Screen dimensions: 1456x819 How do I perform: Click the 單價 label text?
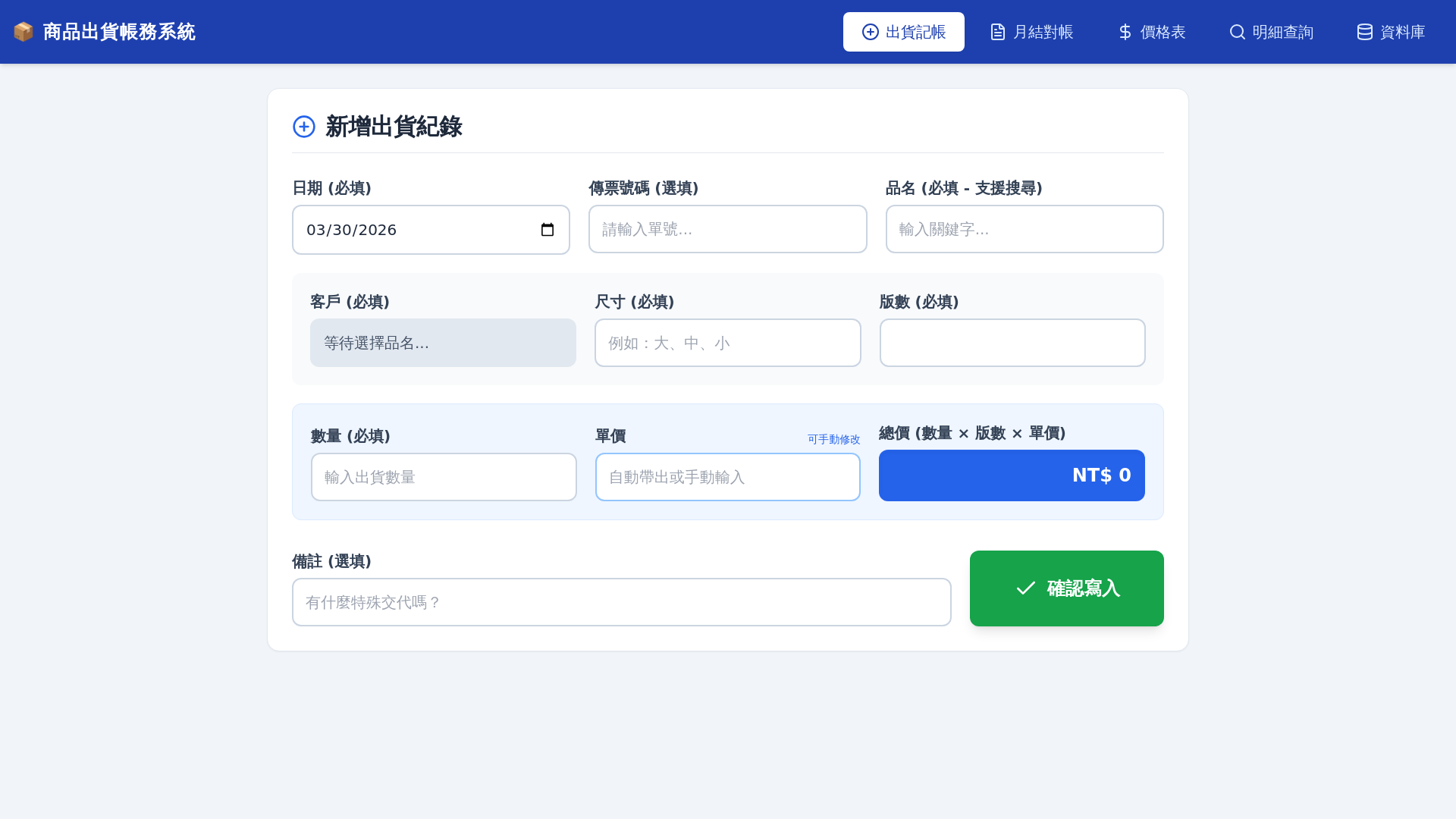(610, 436)
